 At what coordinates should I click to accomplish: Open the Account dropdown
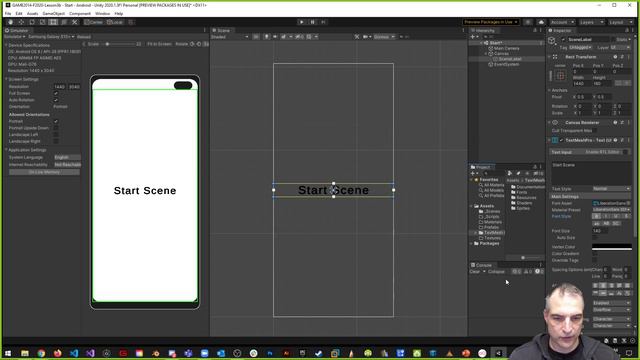(x=562, y=22)
